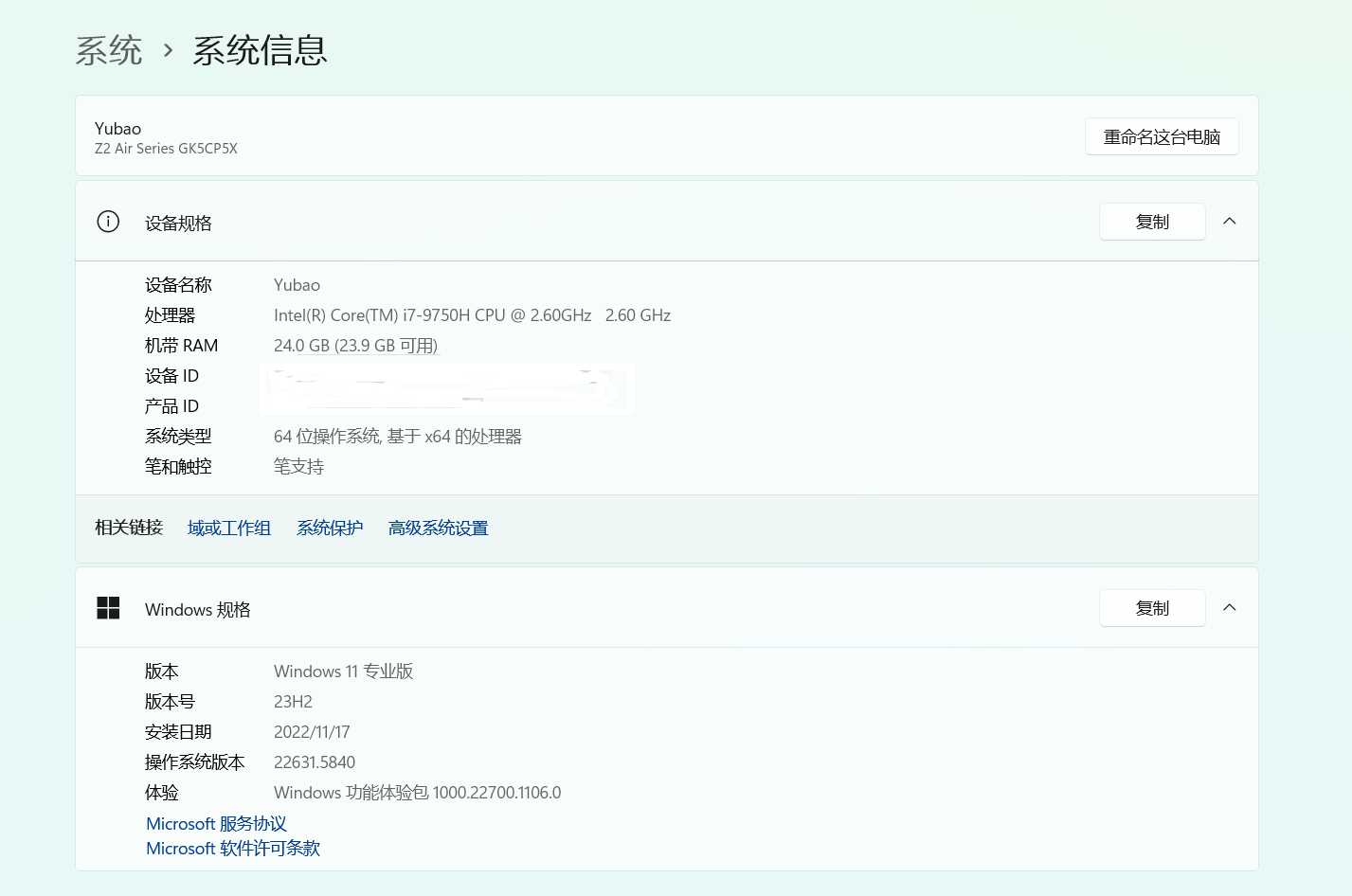Screen dimensions: 1352x896
Task: Copy device specs with the 复制 button
Action: 1152,221
